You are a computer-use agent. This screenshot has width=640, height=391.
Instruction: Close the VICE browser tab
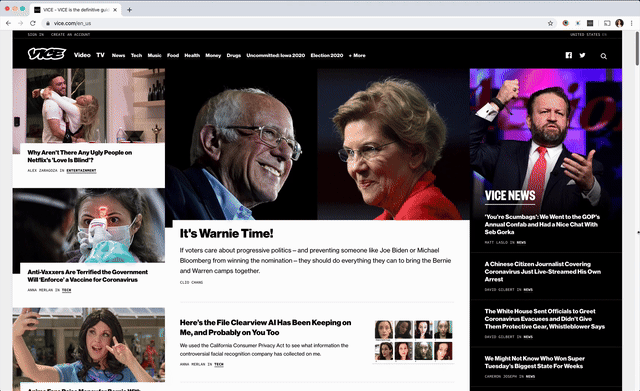pyautogui.click(x=115, y=10)
